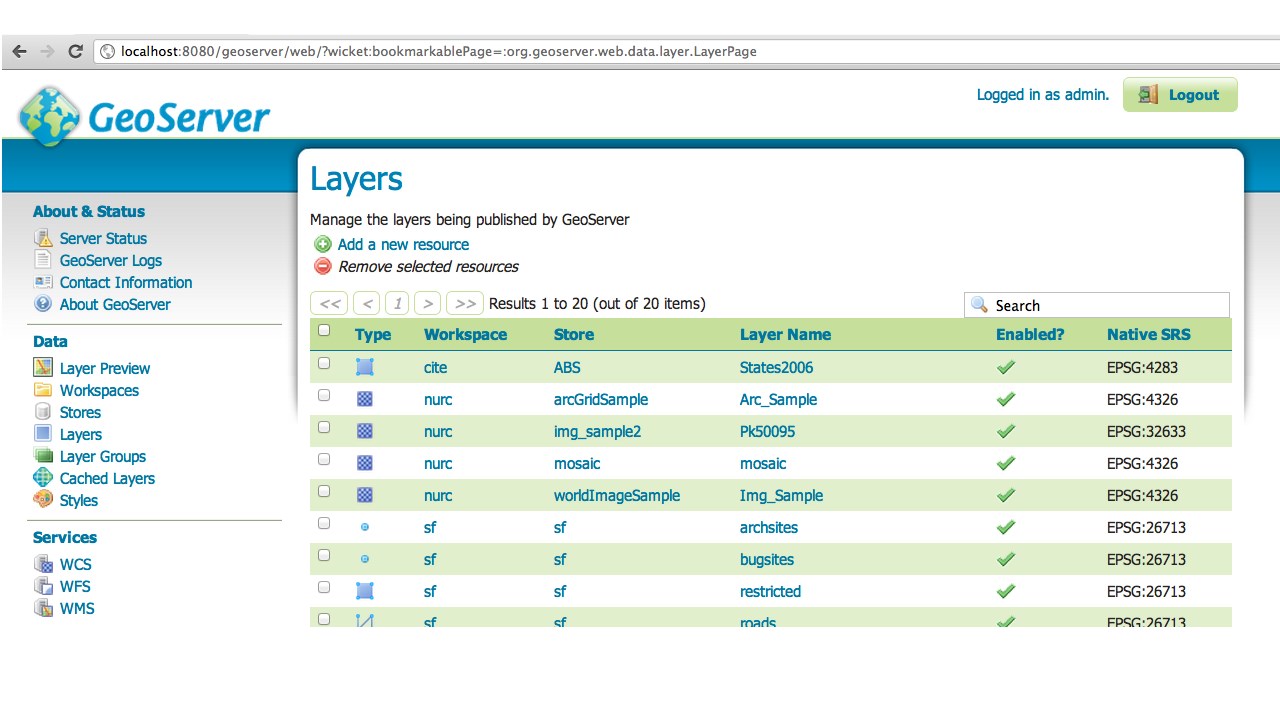Sort table by Workspace column

(465, 335)
